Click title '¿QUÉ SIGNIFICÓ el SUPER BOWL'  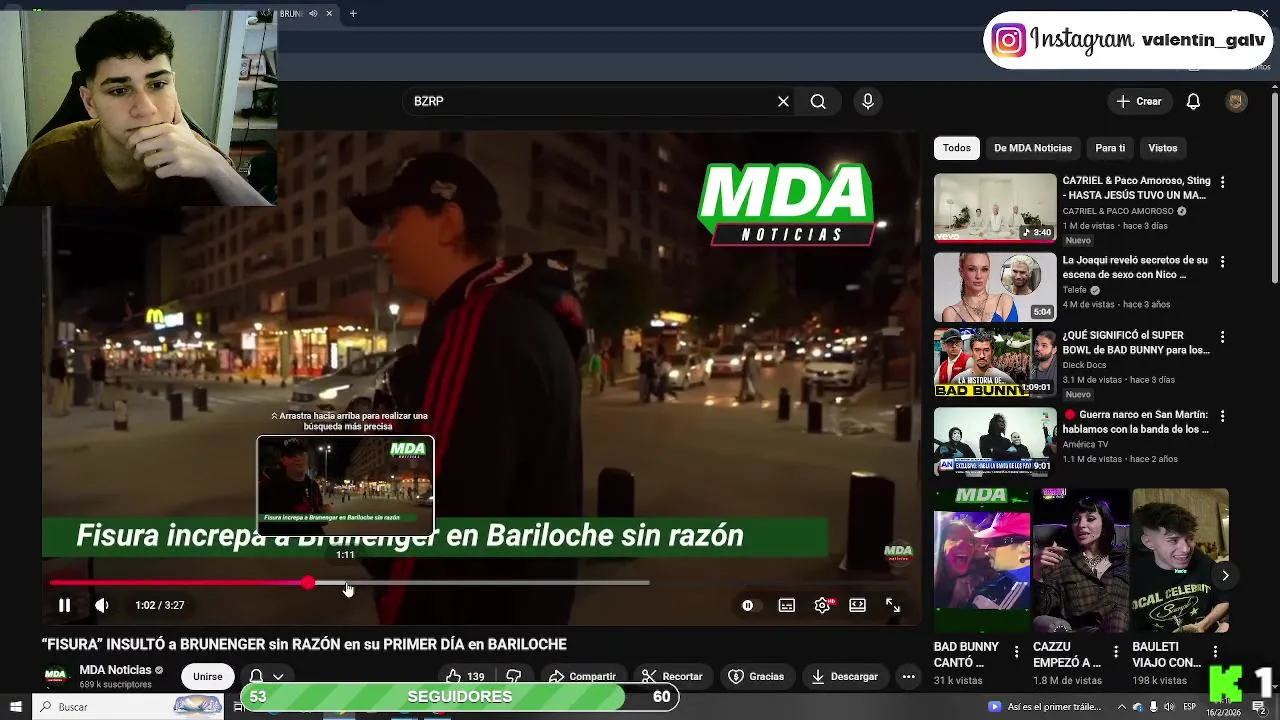pyautogui.click(x=1136, y=343)
